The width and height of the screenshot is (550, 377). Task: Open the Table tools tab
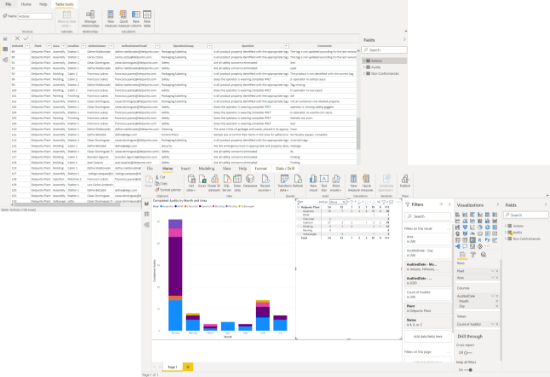pos(65,4)
